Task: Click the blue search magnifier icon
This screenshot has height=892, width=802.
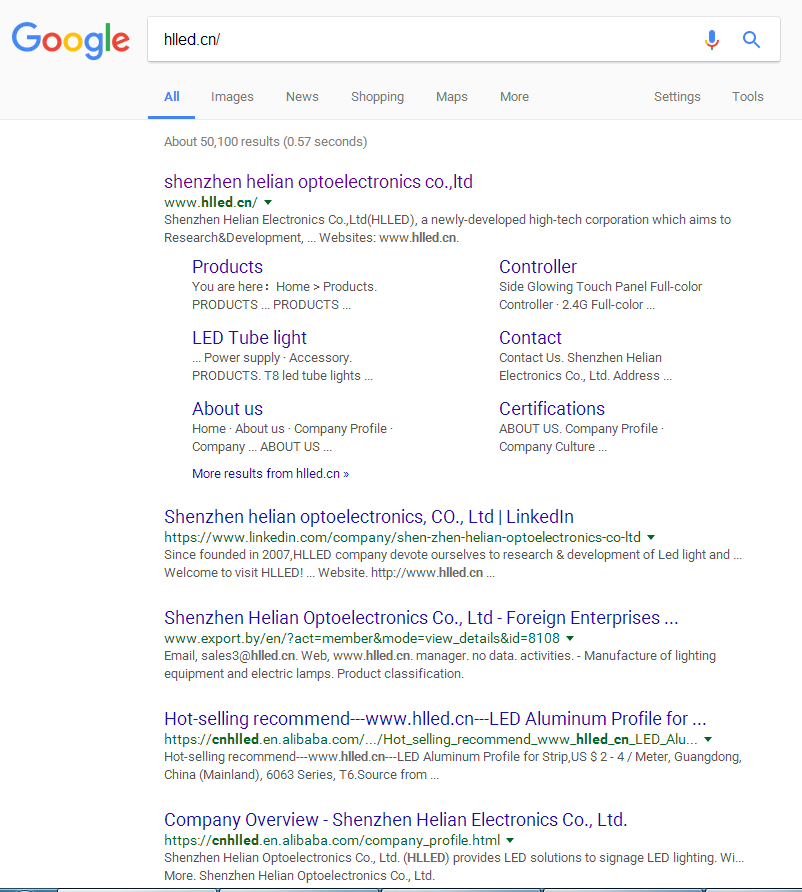Action: pyautogui.click(x=751, y=39)
